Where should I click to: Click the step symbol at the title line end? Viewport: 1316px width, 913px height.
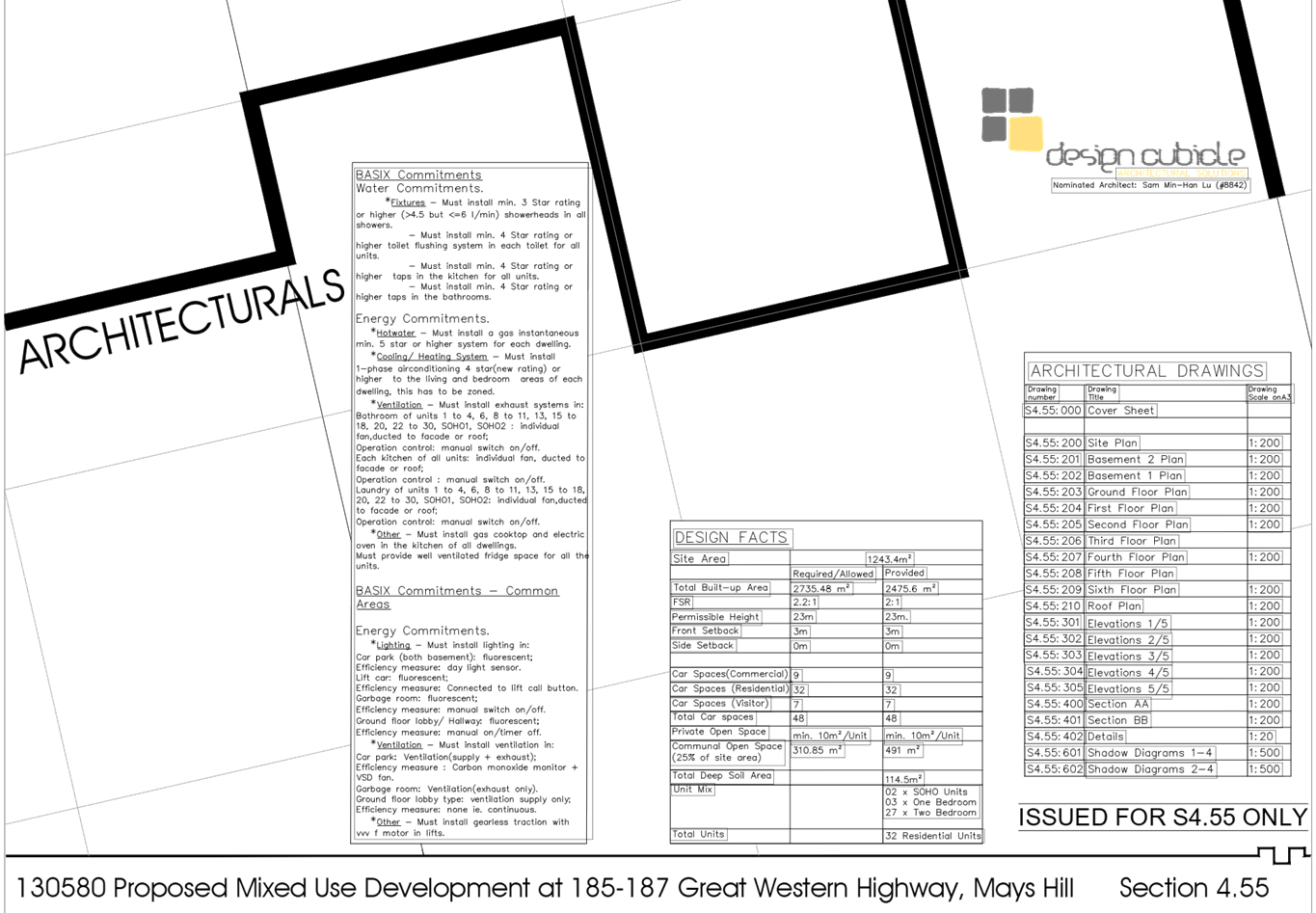tap(1282, 854)
